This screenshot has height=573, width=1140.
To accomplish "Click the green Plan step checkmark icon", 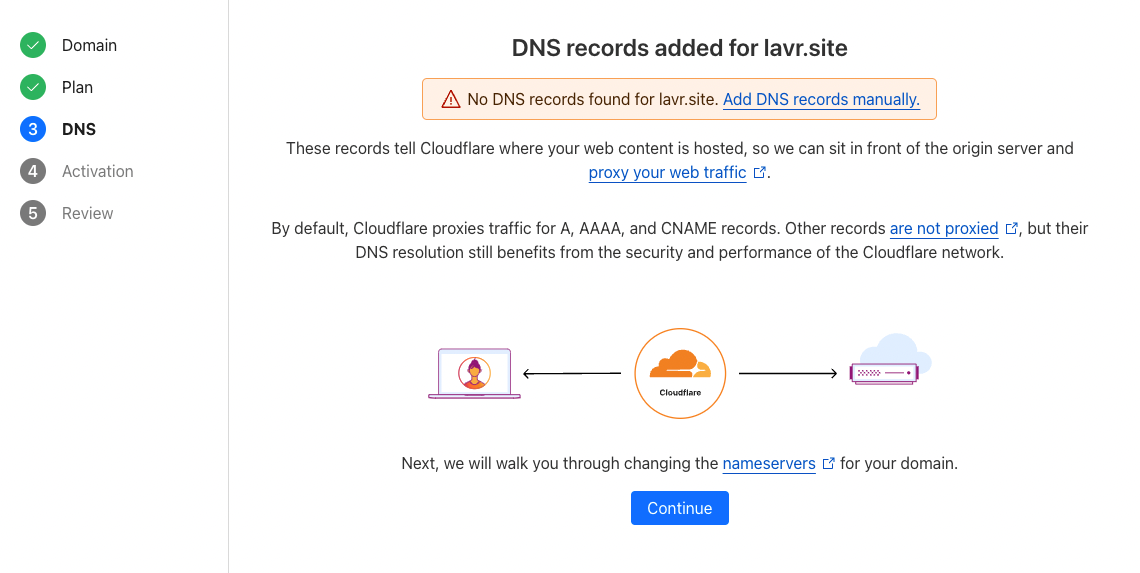I will (33, 87).
